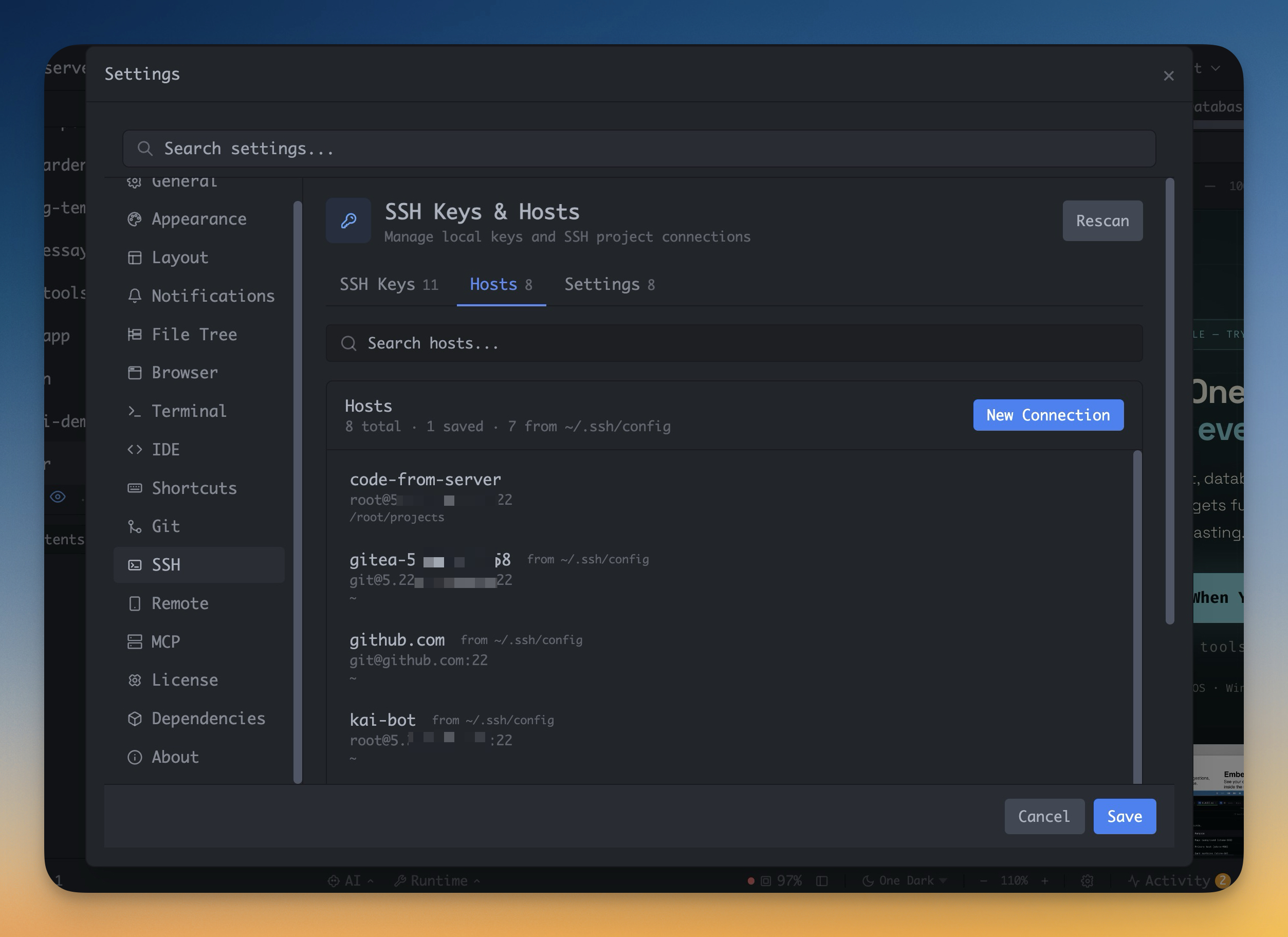
Task: Switch to the Settings 8 tab
Action: (610, 285)
